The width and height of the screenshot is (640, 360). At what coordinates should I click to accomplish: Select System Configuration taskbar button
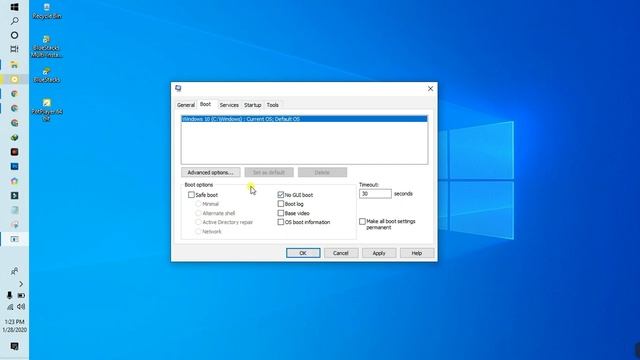coord(14,239)
